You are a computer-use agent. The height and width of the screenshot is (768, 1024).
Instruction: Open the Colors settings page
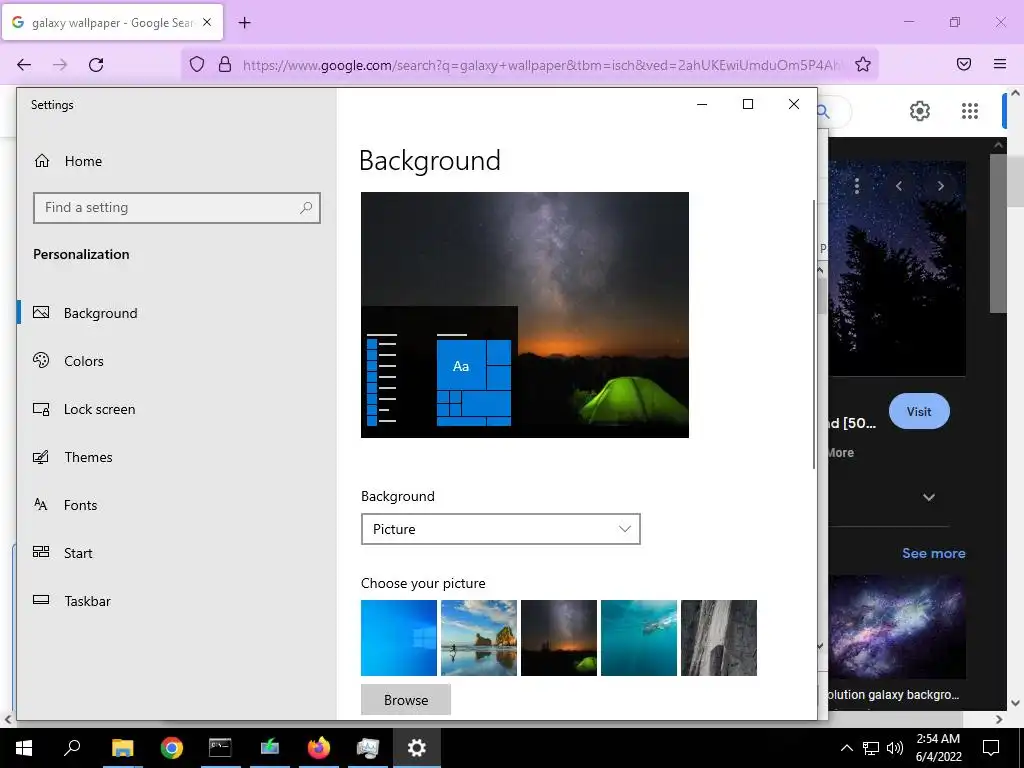(x=176, y=360)
